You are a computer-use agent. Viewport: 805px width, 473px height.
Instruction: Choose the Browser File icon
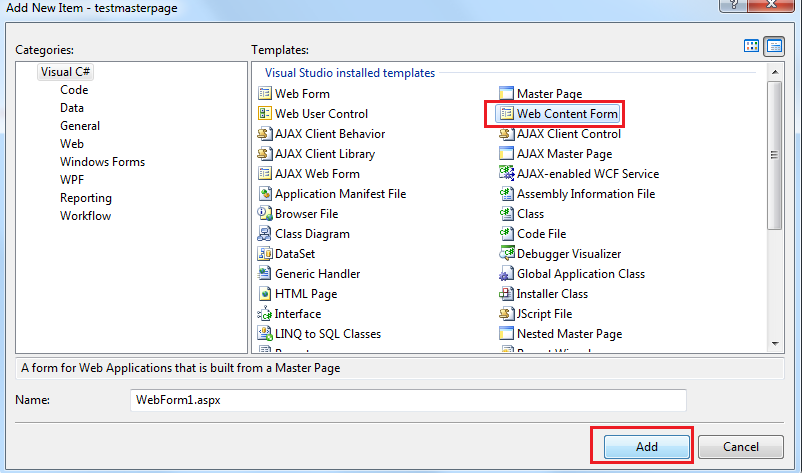click(x=265, y=214)
